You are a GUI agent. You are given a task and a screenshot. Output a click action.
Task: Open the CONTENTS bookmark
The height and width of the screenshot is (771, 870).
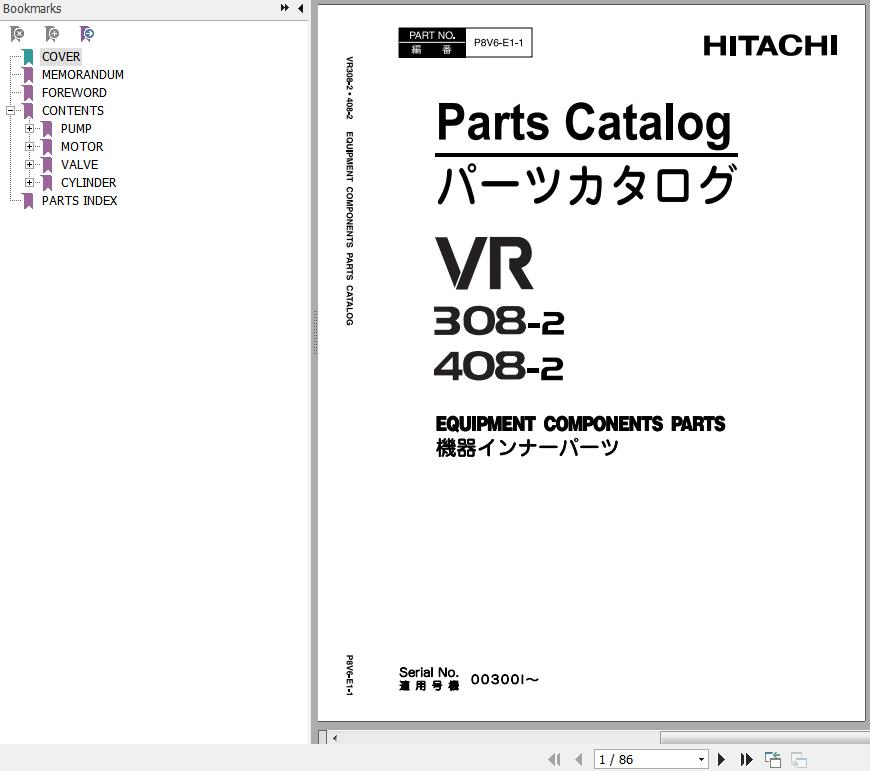point(73,110)
